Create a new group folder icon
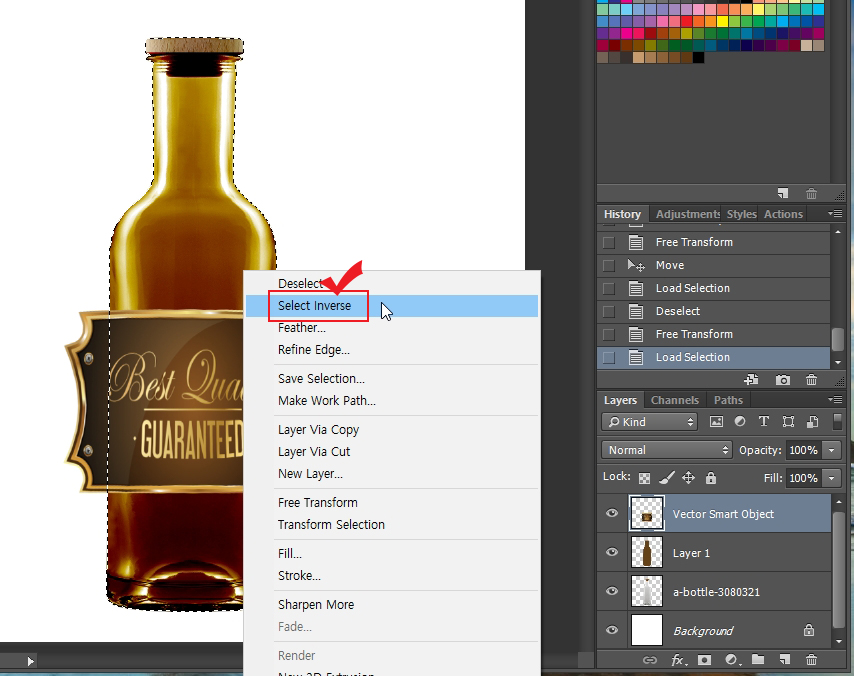The height and width of the screenshot is (676, 854). 758,660
